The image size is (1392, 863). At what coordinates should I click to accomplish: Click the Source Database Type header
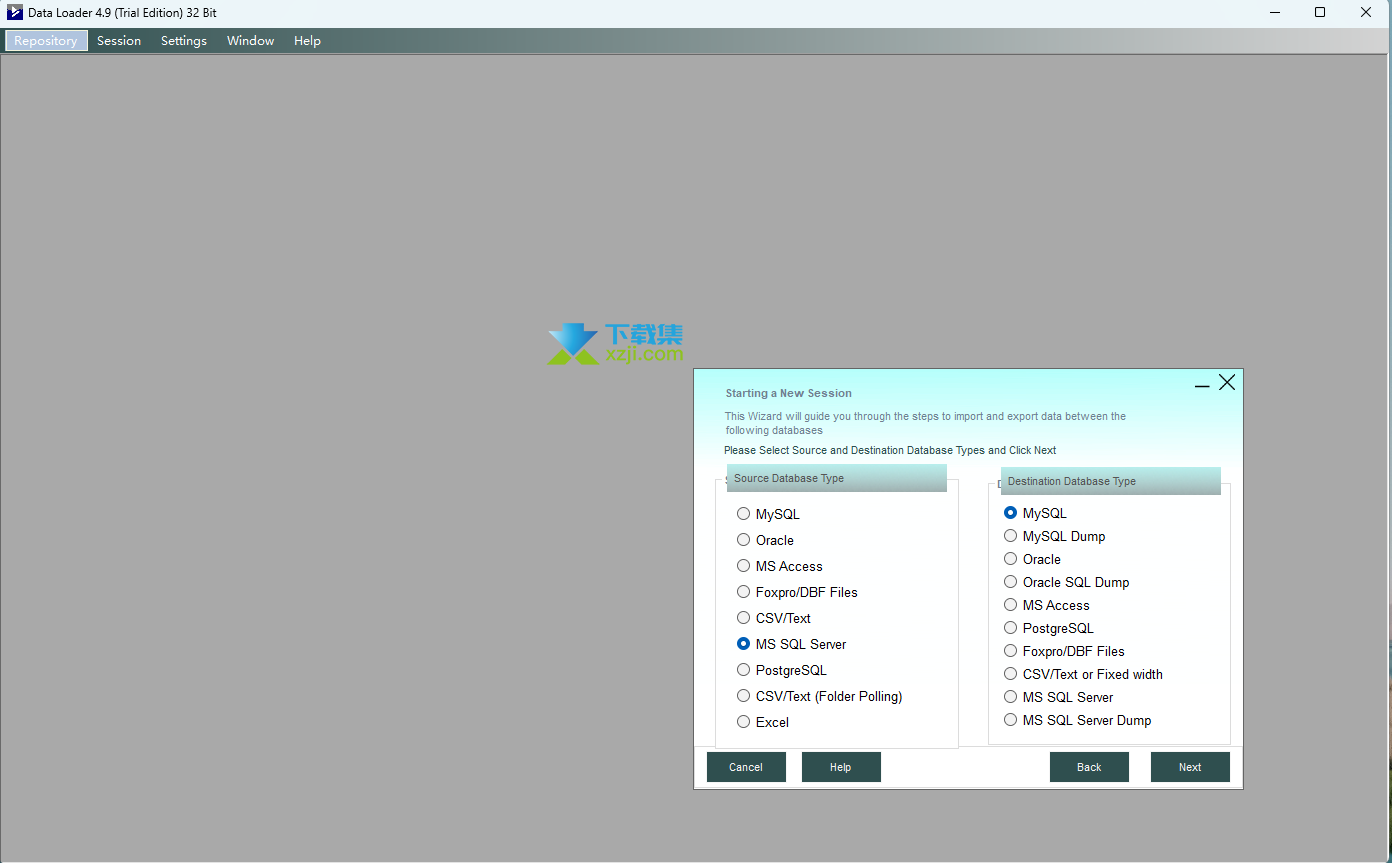(837, 478)
